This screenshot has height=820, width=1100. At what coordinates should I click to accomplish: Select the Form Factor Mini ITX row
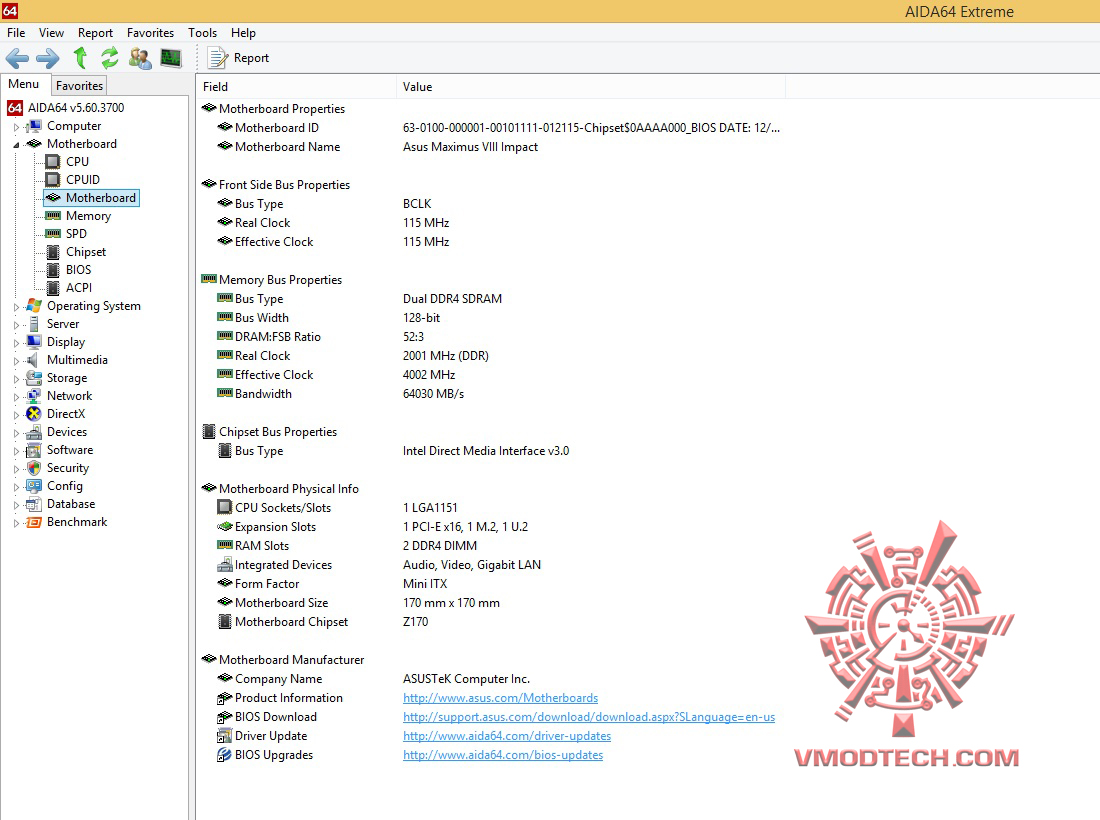pyautogui.click(x=491, y=584)
